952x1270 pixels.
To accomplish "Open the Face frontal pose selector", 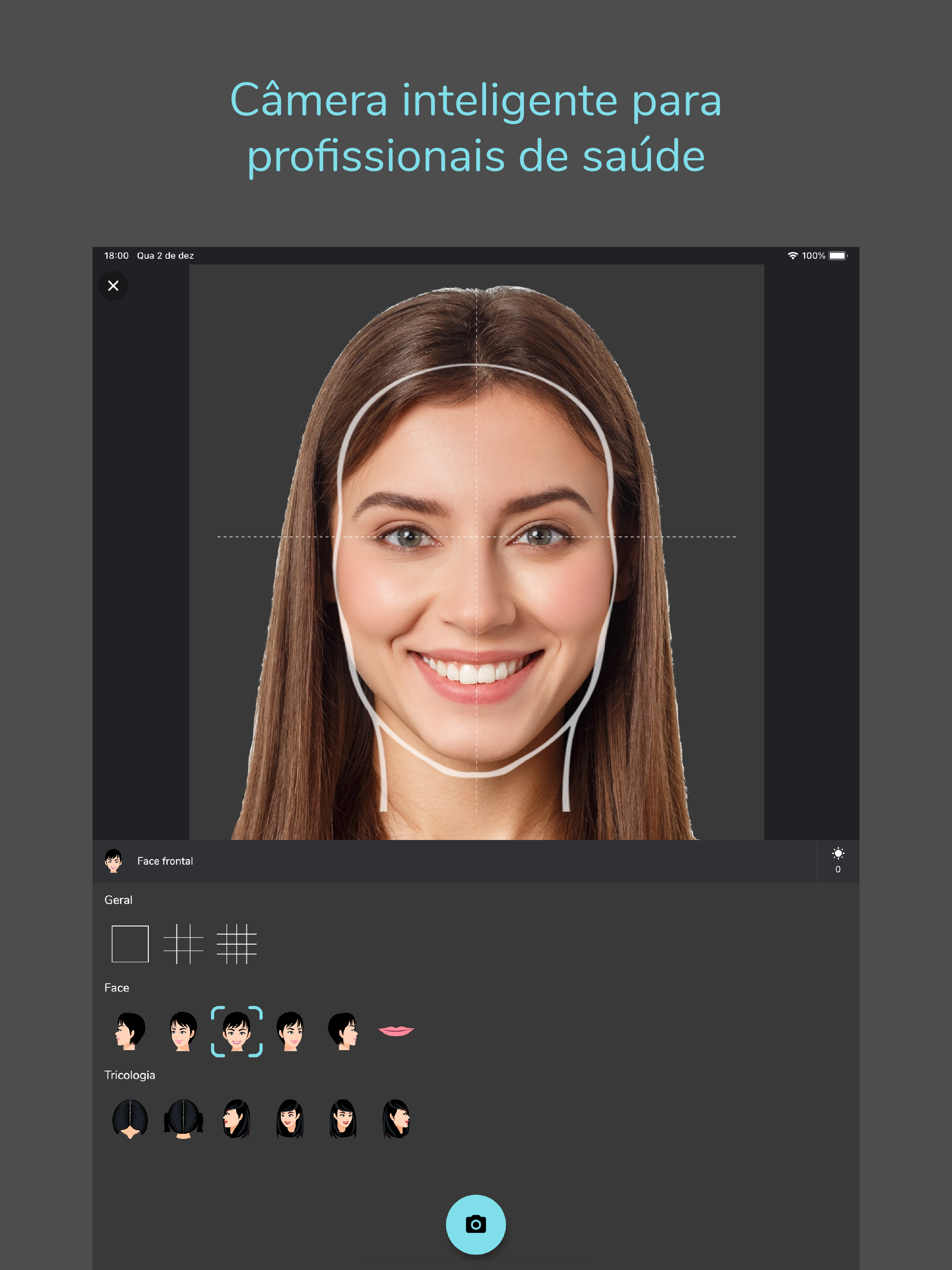I will (x=165, y=860).
